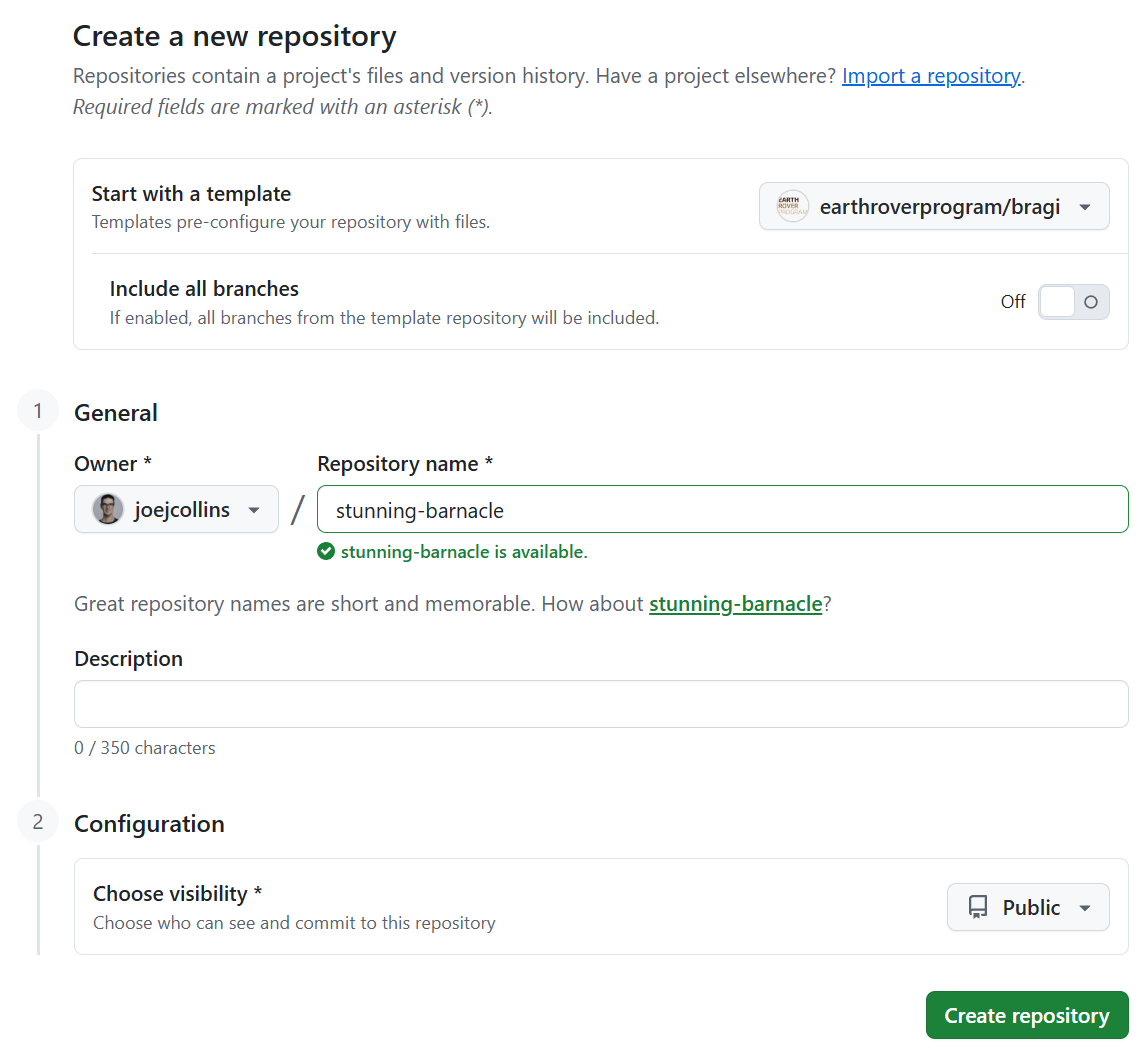Click the 'Owner *' field label
The image size is (1148, 1063).
tap(113, 464)
